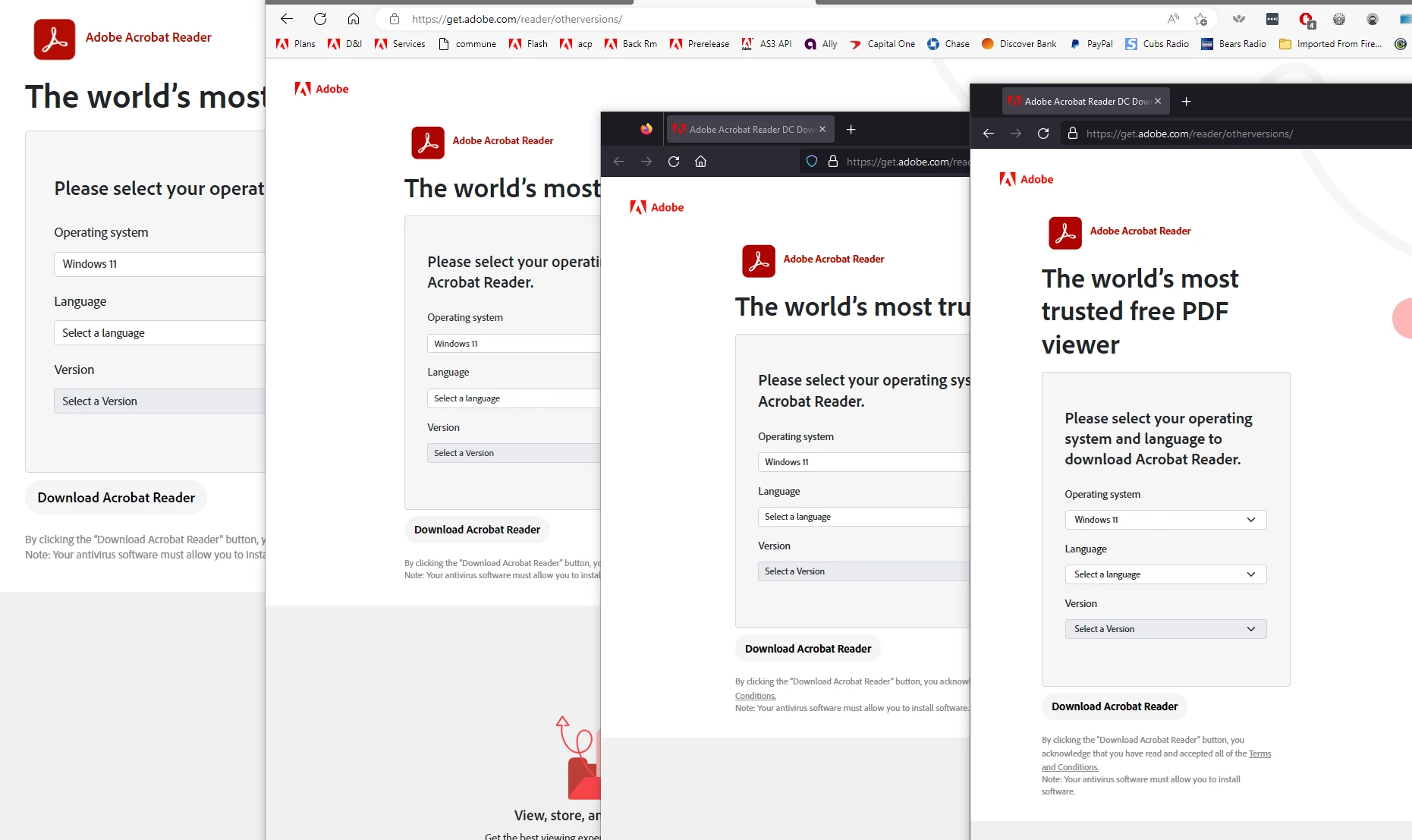Click Firefox forward arrow button
The height and width of the screenshot is (840, 1412).
tap(646, 161)
